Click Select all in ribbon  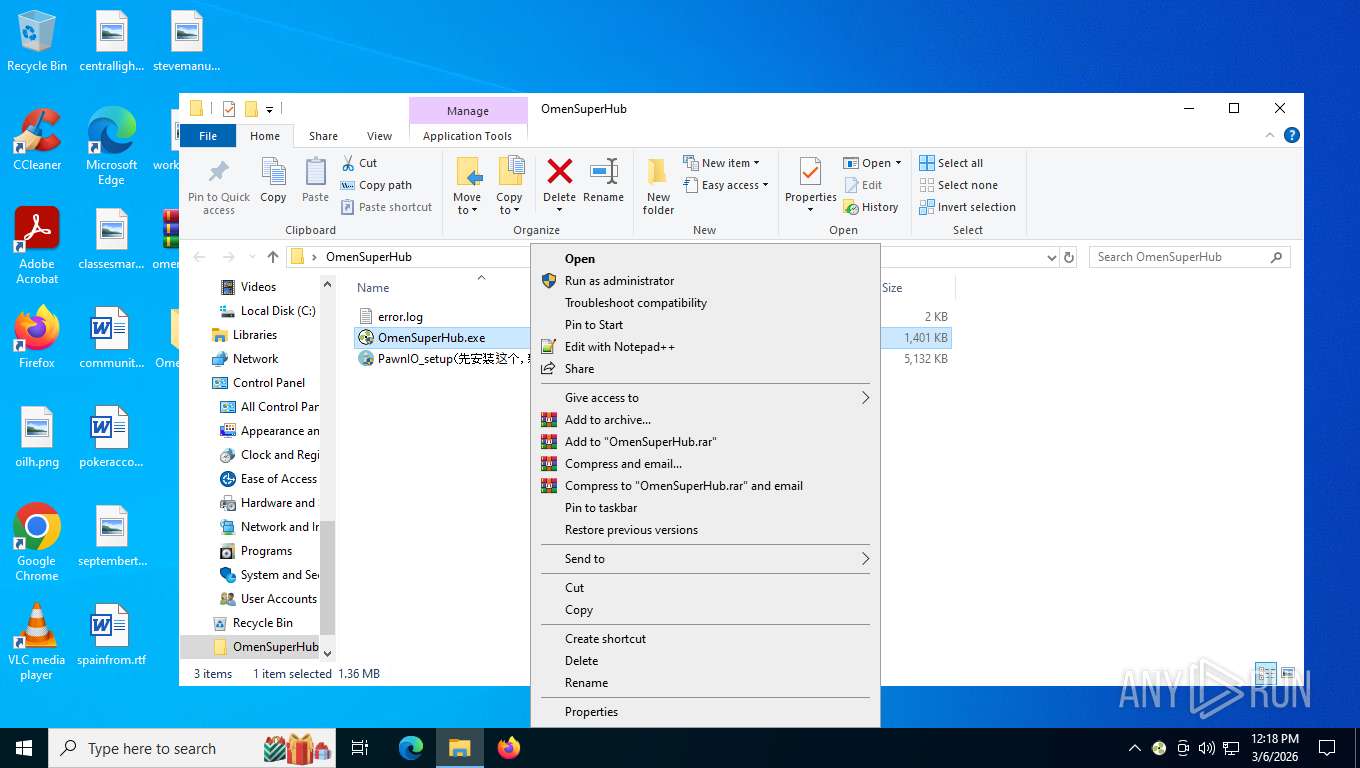coord(951,163)
